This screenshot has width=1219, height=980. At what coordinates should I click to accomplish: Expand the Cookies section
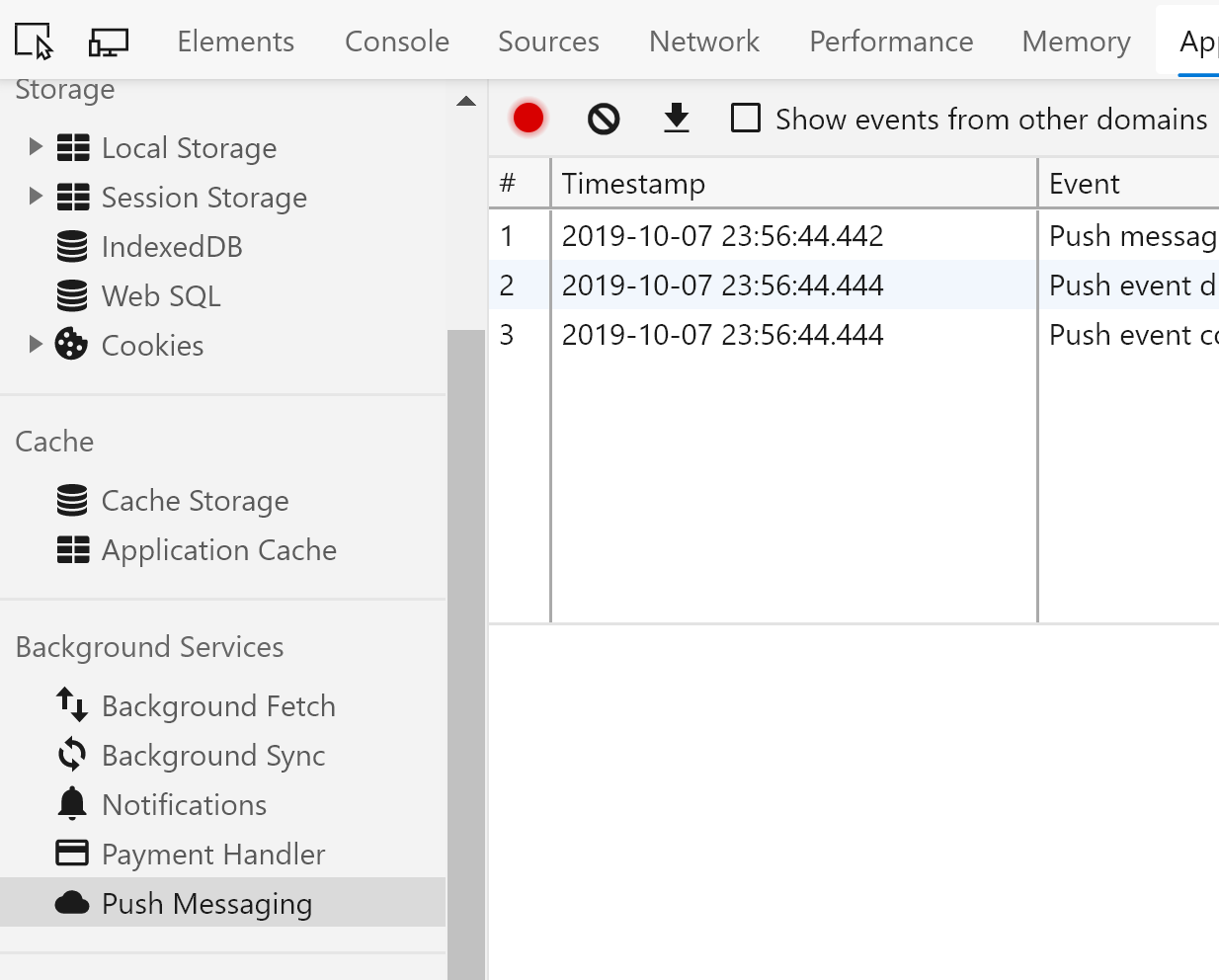point(36,344)
